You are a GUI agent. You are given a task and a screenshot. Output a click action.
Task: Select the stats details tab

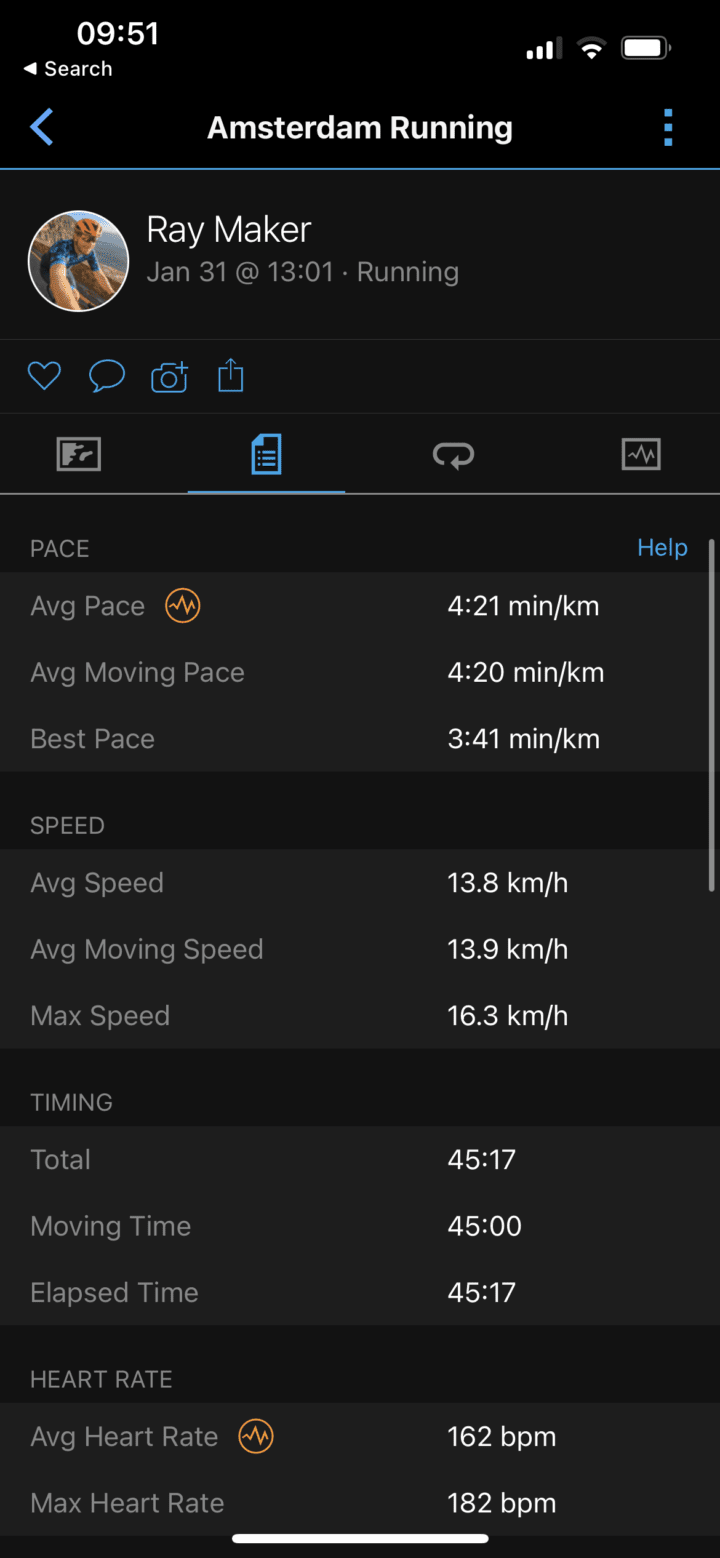tap(266, 455)
